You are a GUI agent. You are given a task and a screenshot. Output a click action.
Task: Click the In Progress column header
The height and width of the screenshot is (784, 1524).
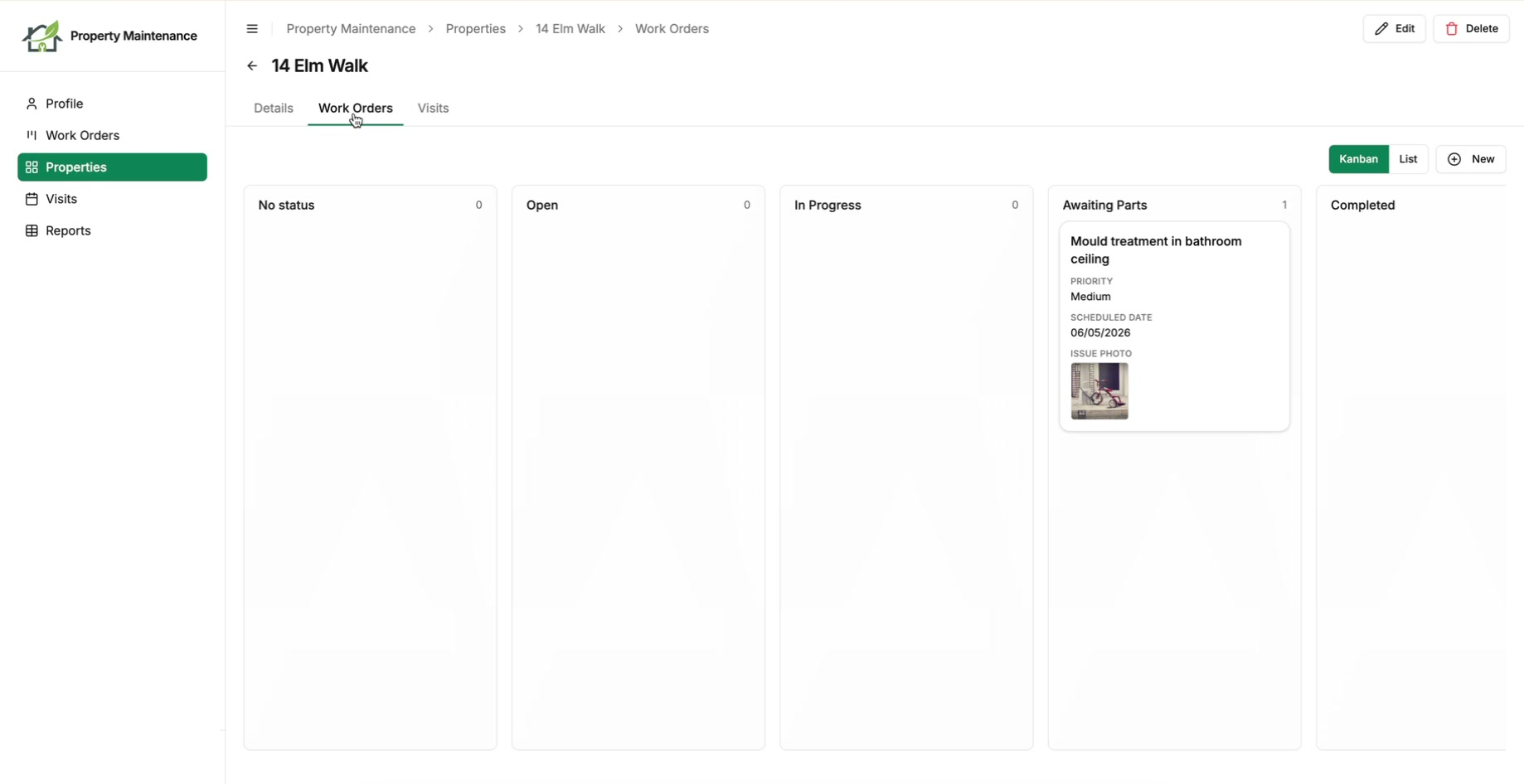(x=828, y=206)
